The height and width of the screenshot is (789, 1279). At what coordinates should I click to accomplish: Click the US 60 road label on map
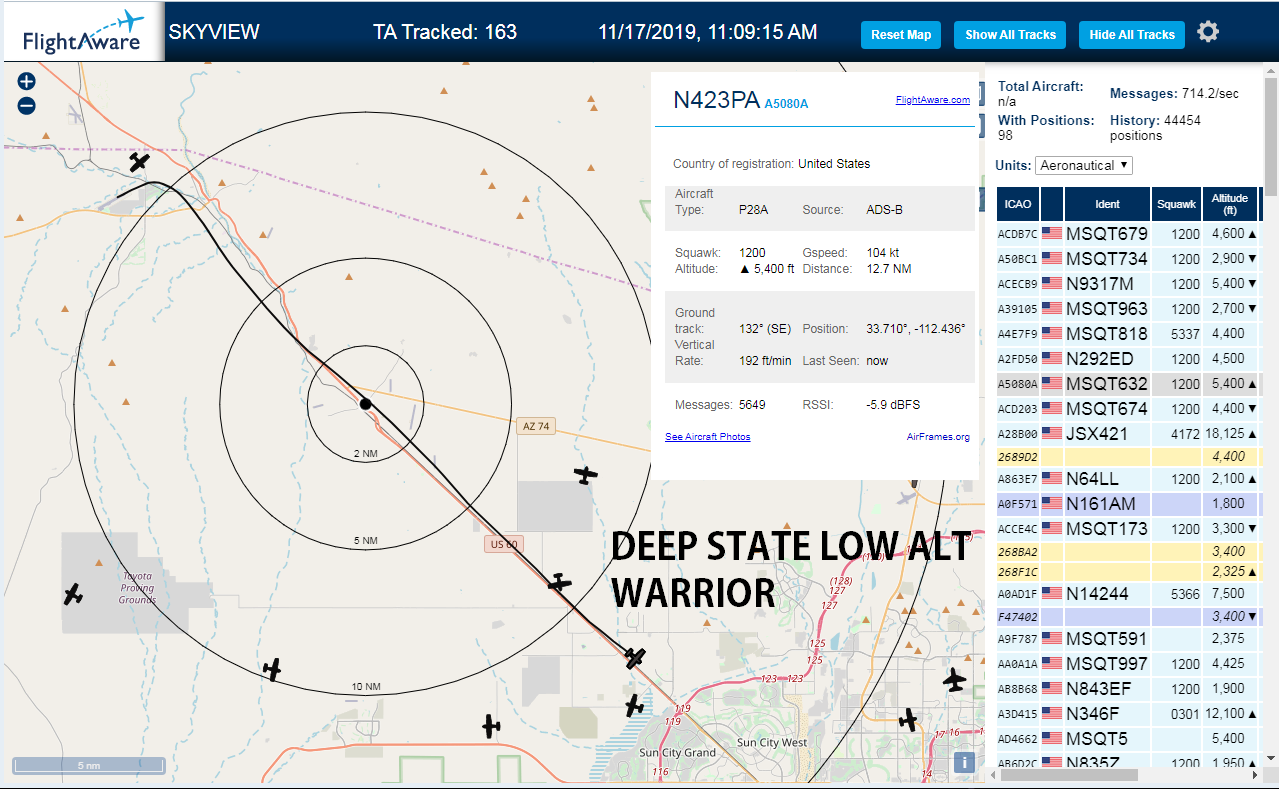(502, 544)
